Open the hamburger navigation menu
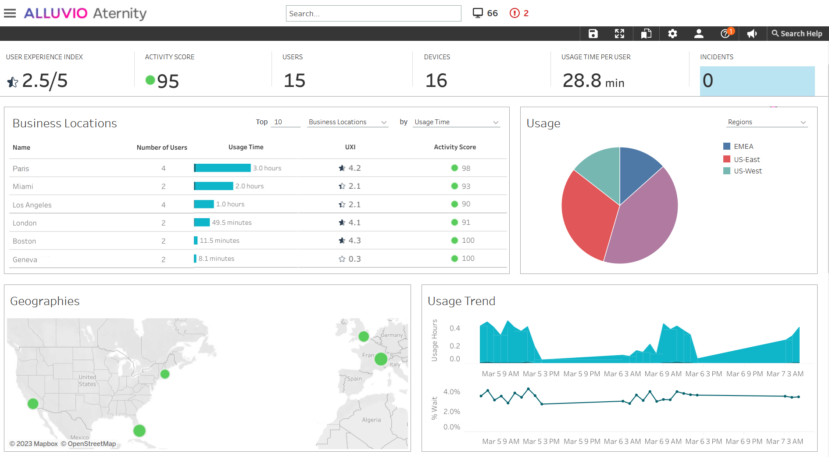Viewport: 829px width, 457px height. 11,14
